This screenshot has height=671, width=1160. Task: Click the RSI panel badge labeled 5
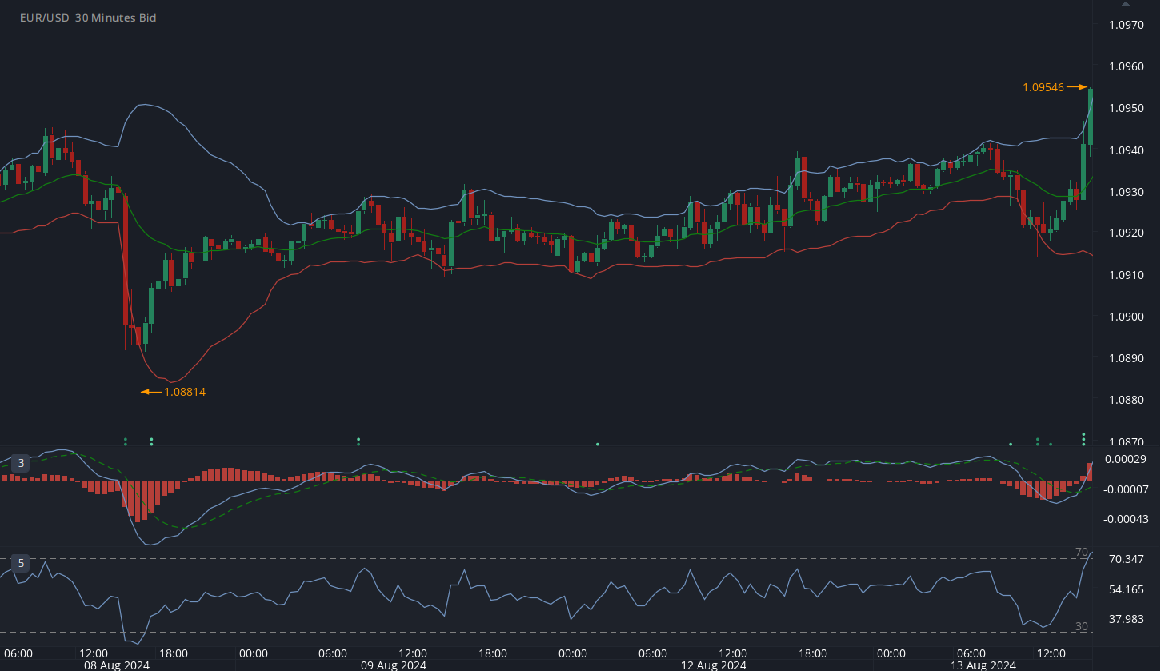click(x=19, y=563)
